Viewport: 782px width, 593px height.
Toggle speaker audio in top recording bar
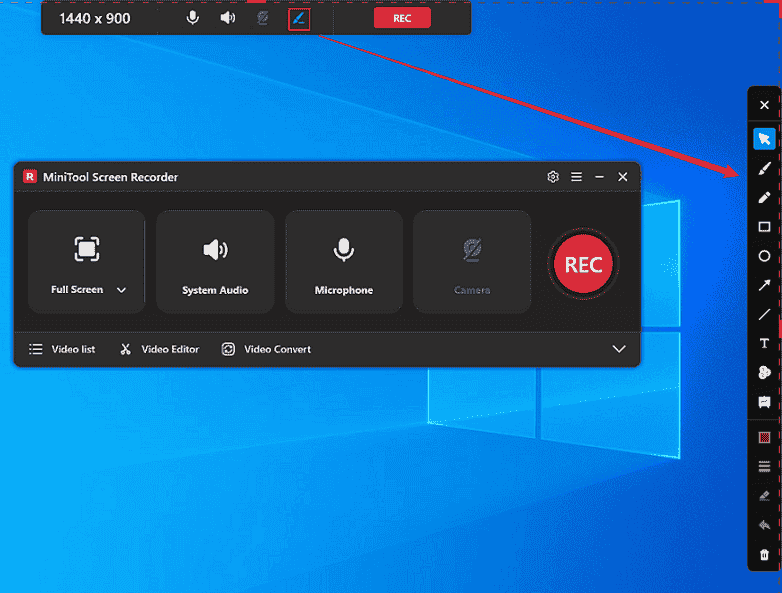(x=228, y=18)
